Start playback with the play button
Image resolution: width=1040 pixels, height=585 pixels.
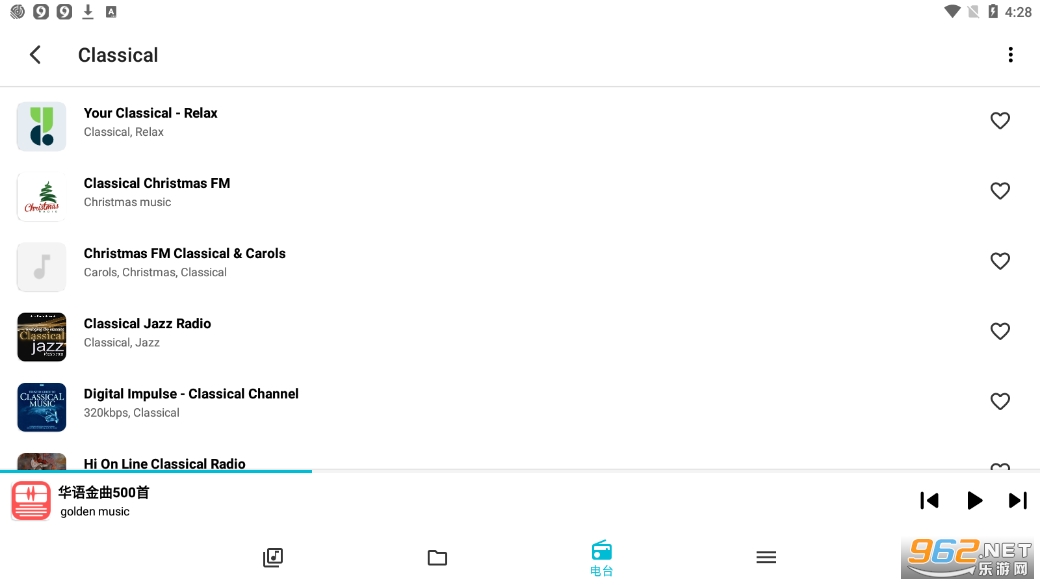coord(974,501)
